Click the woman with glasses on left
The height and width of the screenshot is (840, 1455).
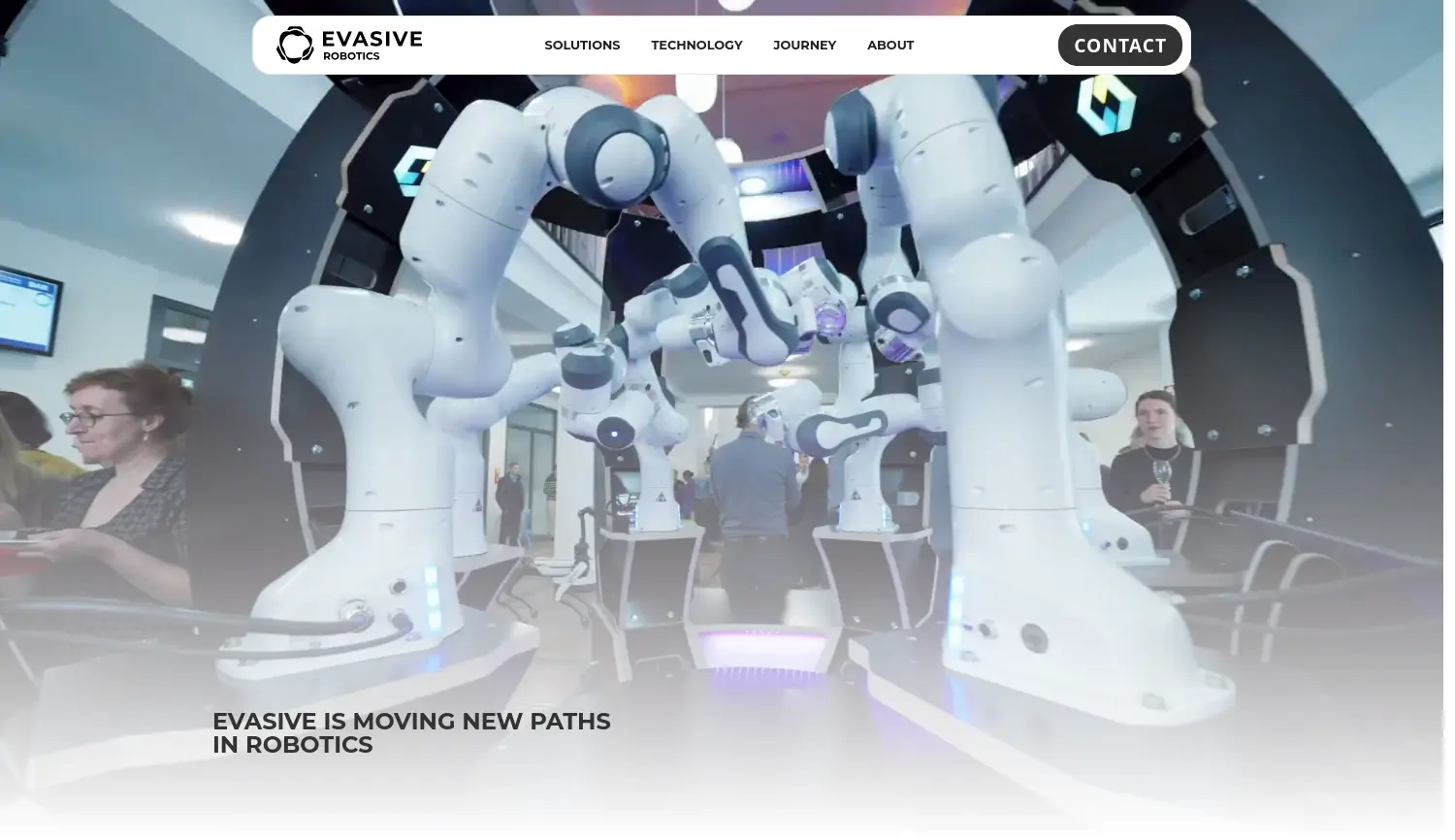116,466
